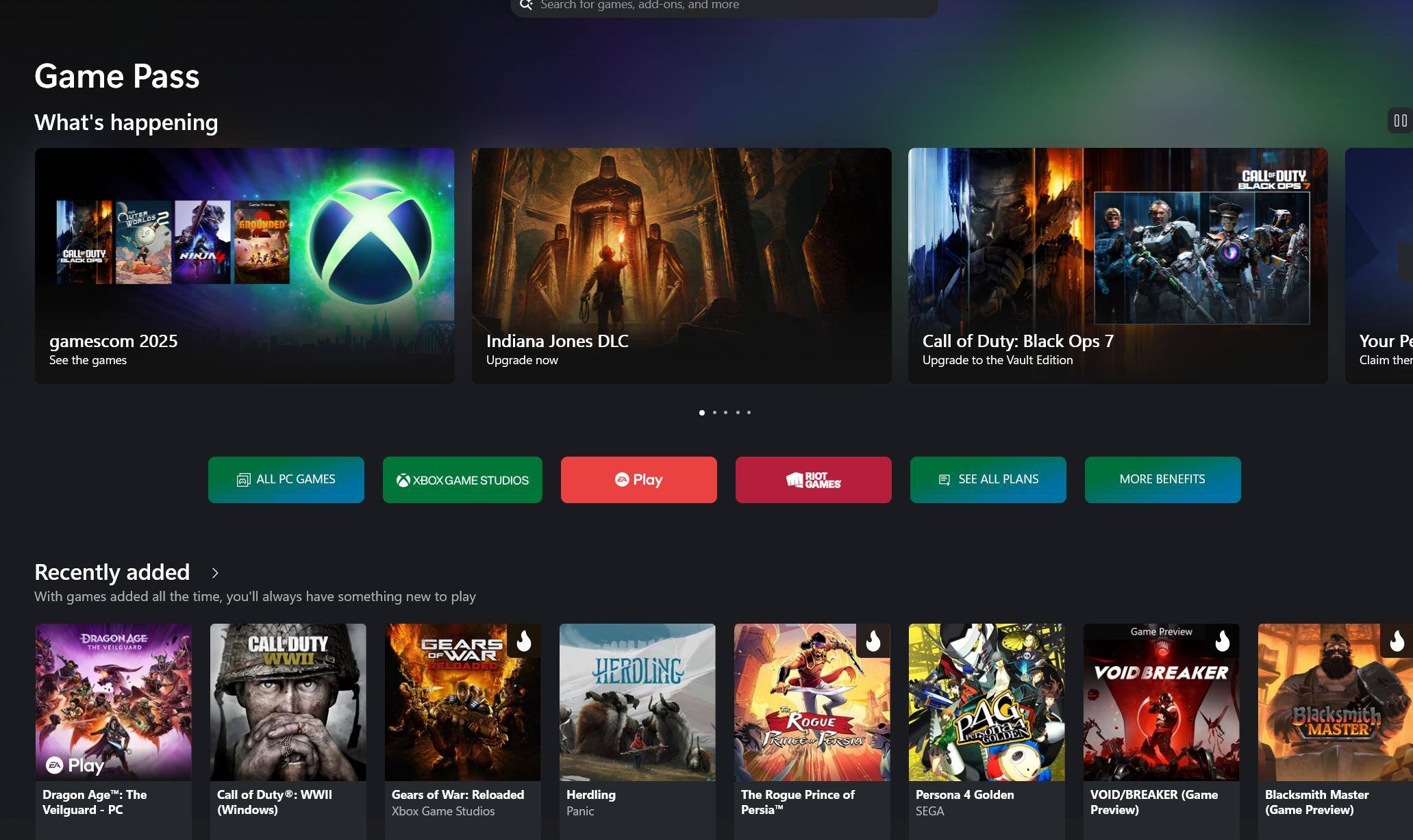This screenshot has width=1413, height=840.
Task: Open the Indiana Jones DLC banner
Action: [682, 266]
